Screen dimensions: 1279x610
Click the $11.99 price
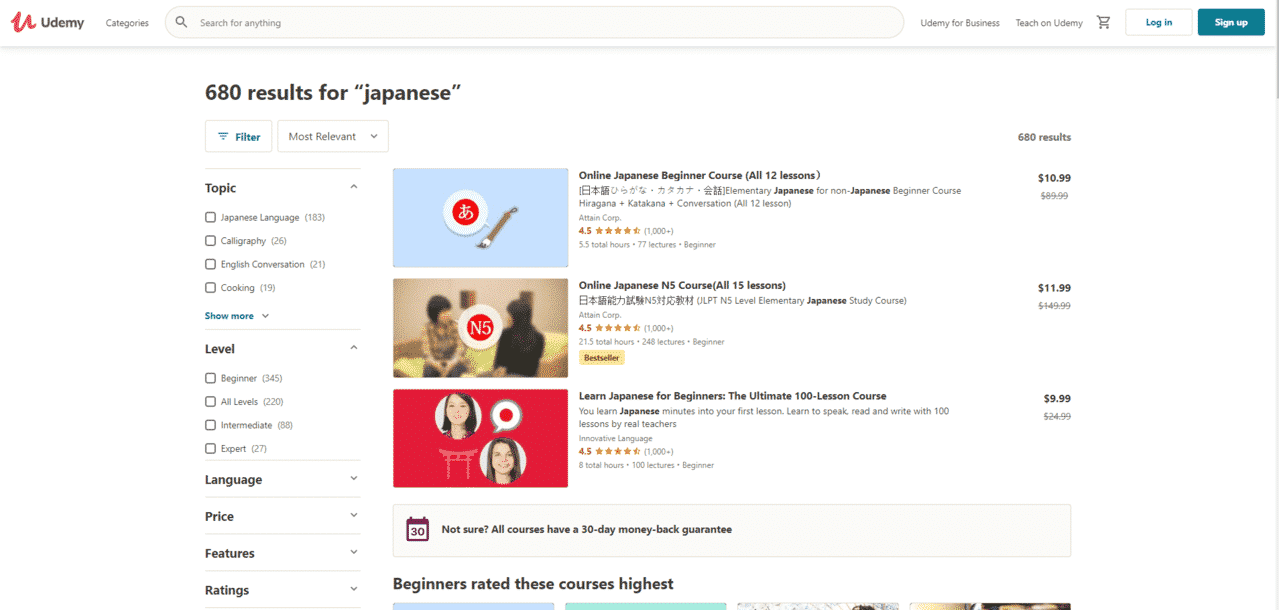(x=1054, y=288)
